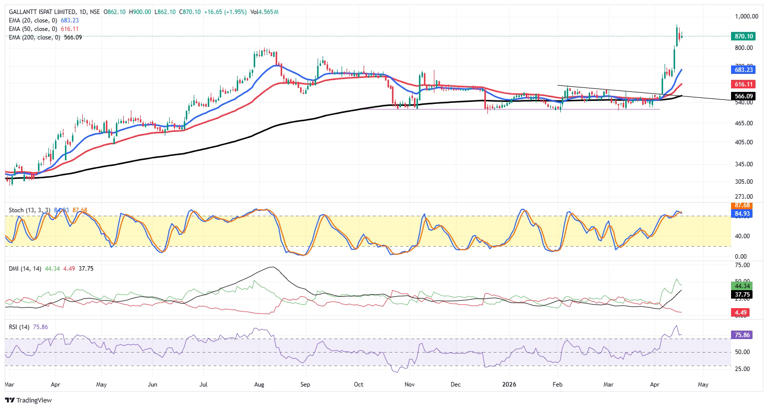This screenshot has height=409, width=768.
Task: Click the TradingView logo
Action: (28, 400)
